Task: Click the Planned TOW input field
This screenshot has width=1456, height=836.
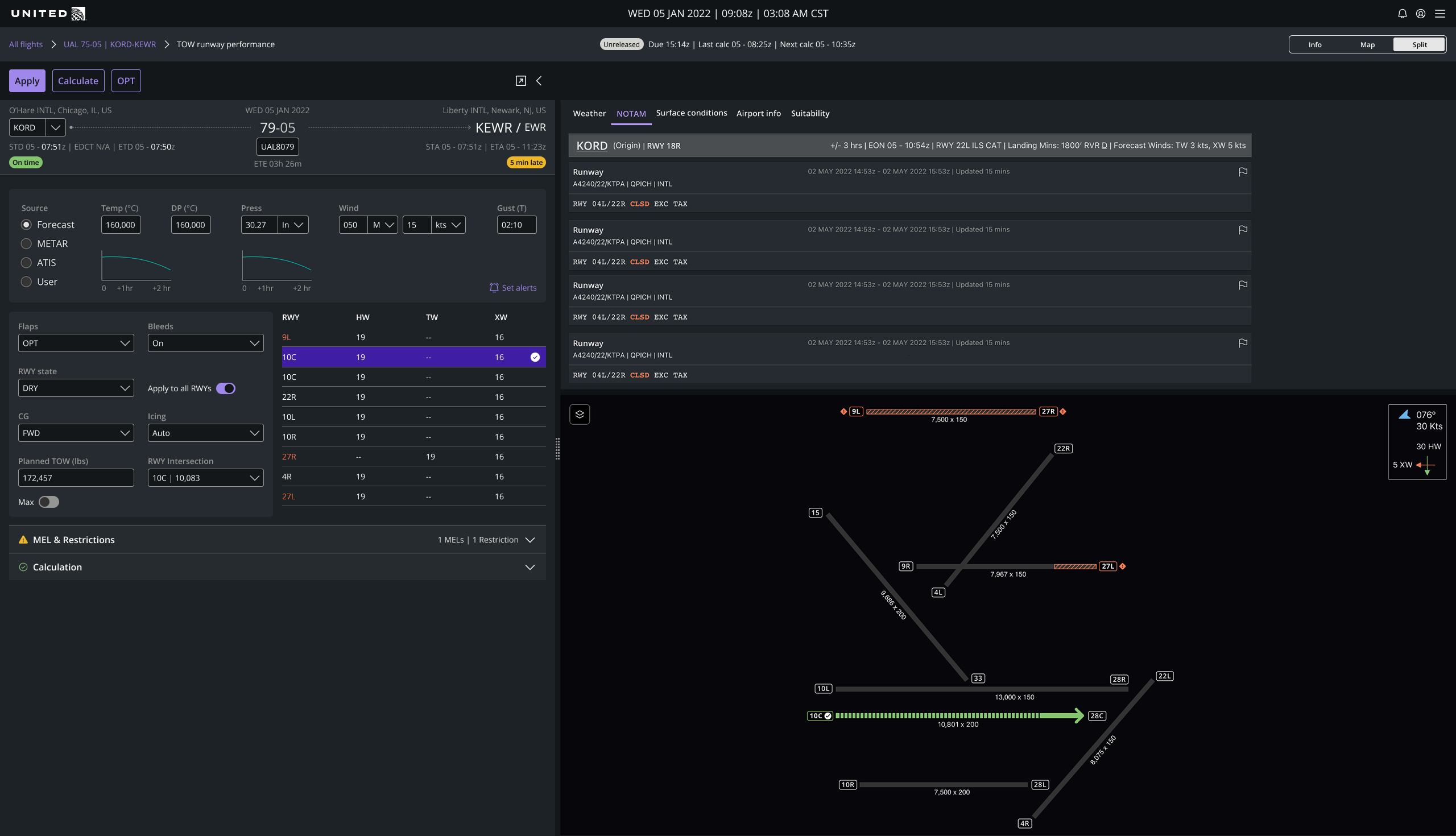Action: pyautogui.click(x=76, y=478)
